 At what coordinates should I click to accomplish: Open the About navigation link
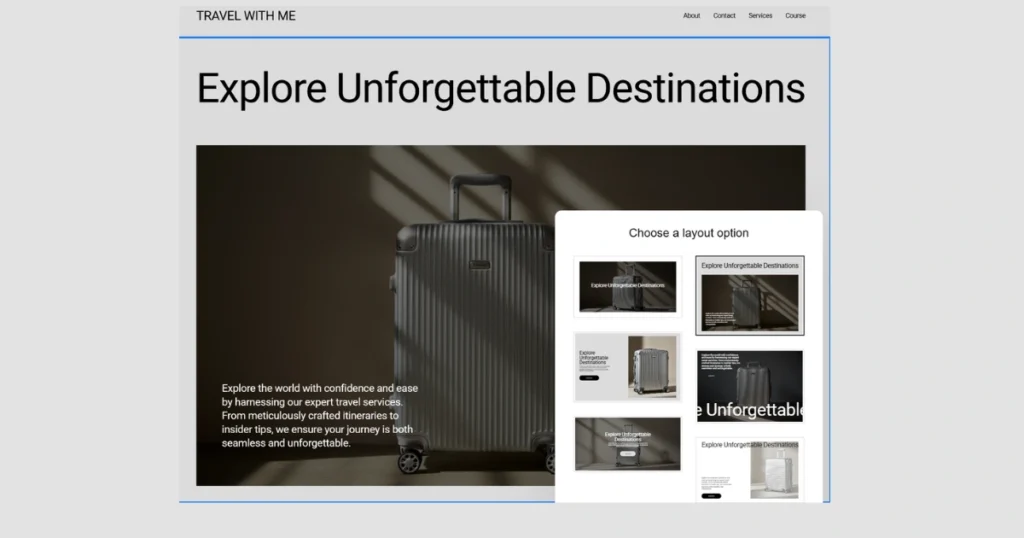pos(691,16)
